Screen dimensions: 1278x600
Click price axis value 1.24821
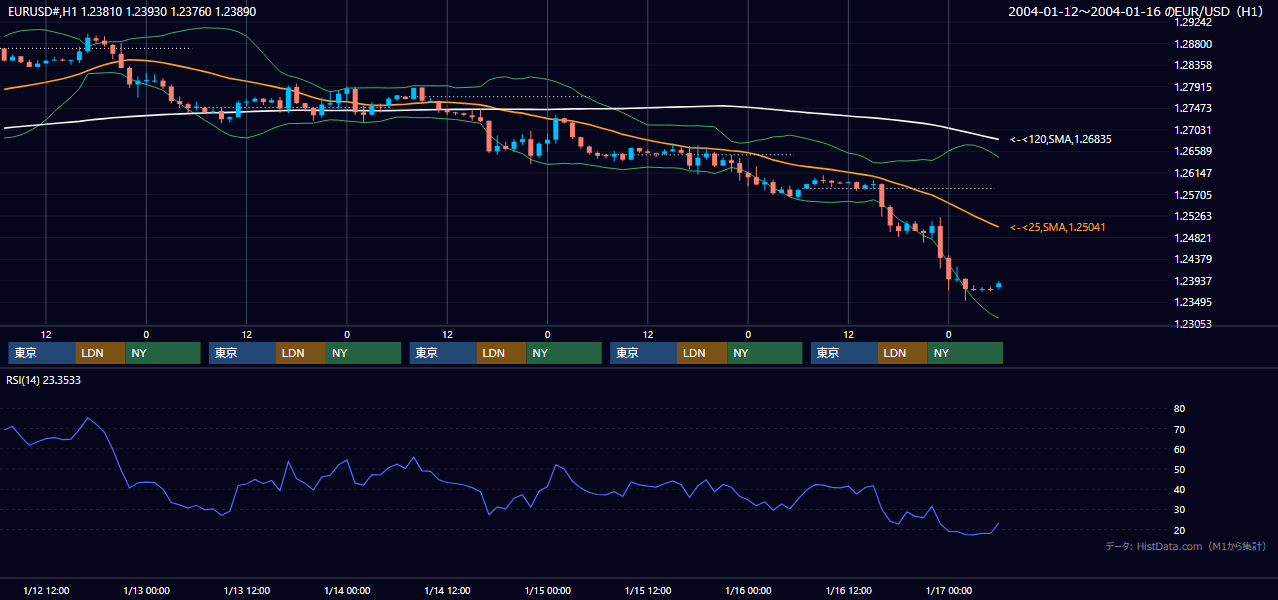click(x=1192, y=238)
